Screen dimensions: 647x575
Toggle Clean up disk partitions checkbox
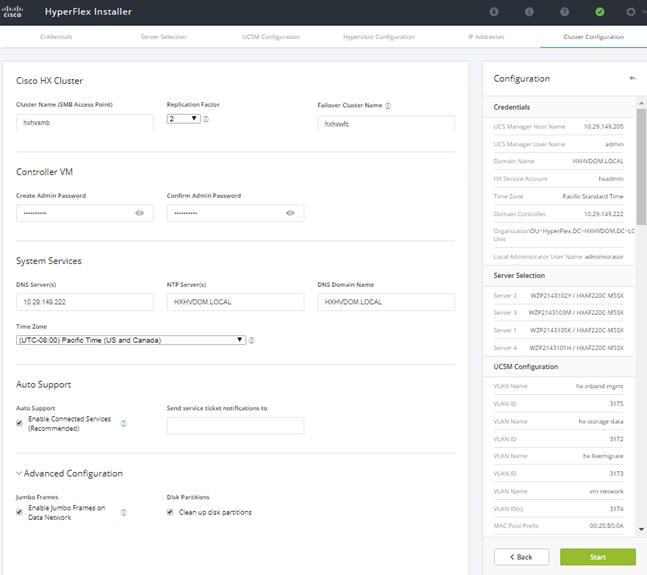(x=170, y=512)
